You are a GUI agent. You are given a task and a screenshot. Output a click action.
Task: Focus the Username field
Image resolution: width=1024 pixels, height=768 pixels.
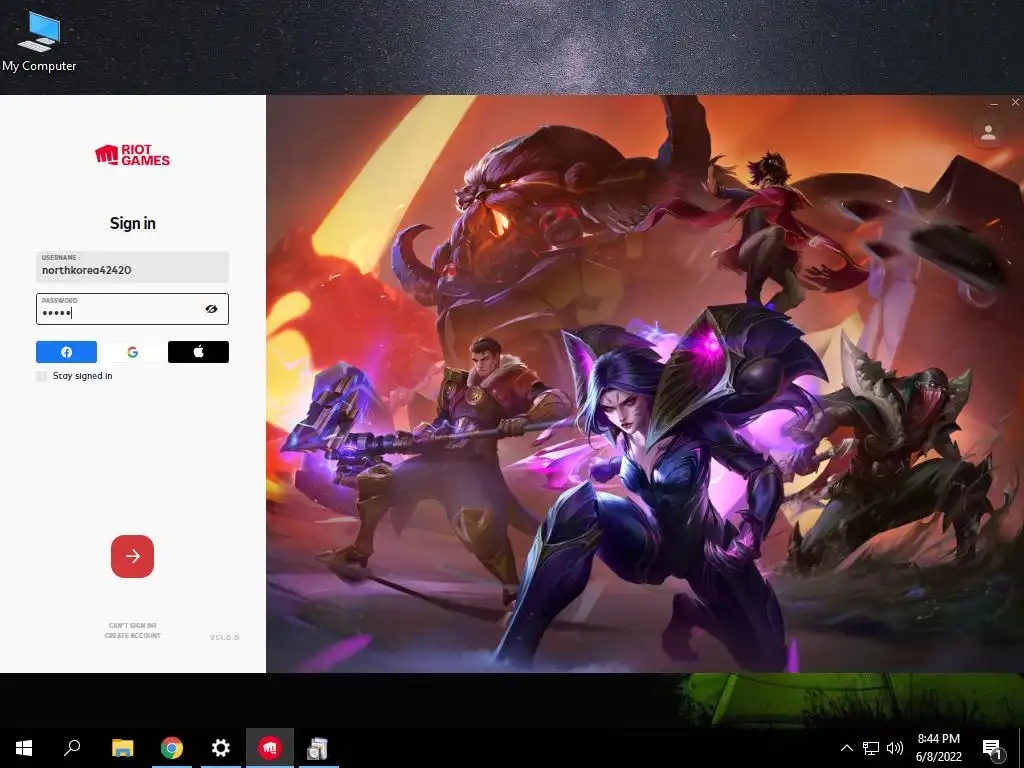click(133, 266)
